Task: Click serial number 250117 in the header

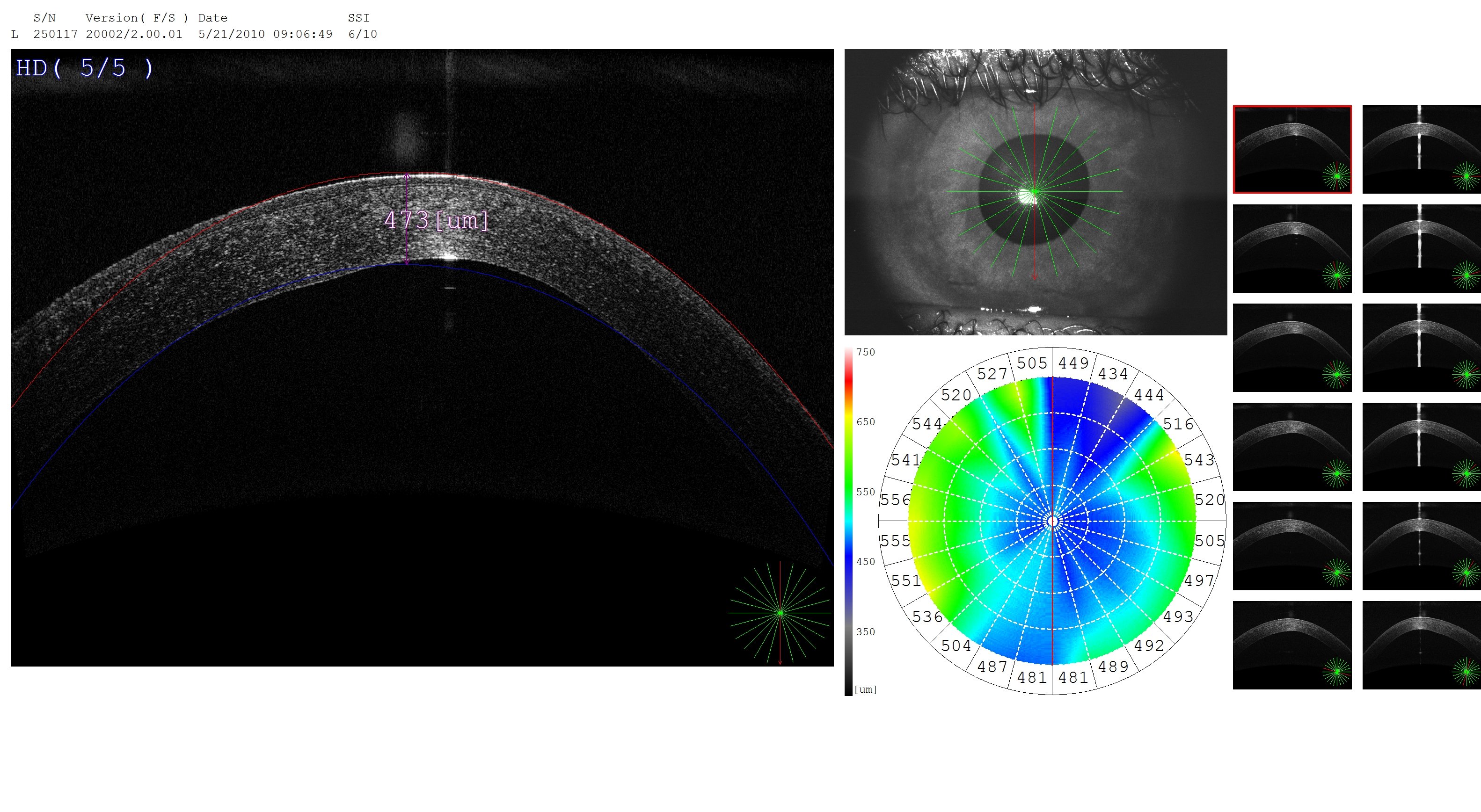Action: click(x=55, y=34)
